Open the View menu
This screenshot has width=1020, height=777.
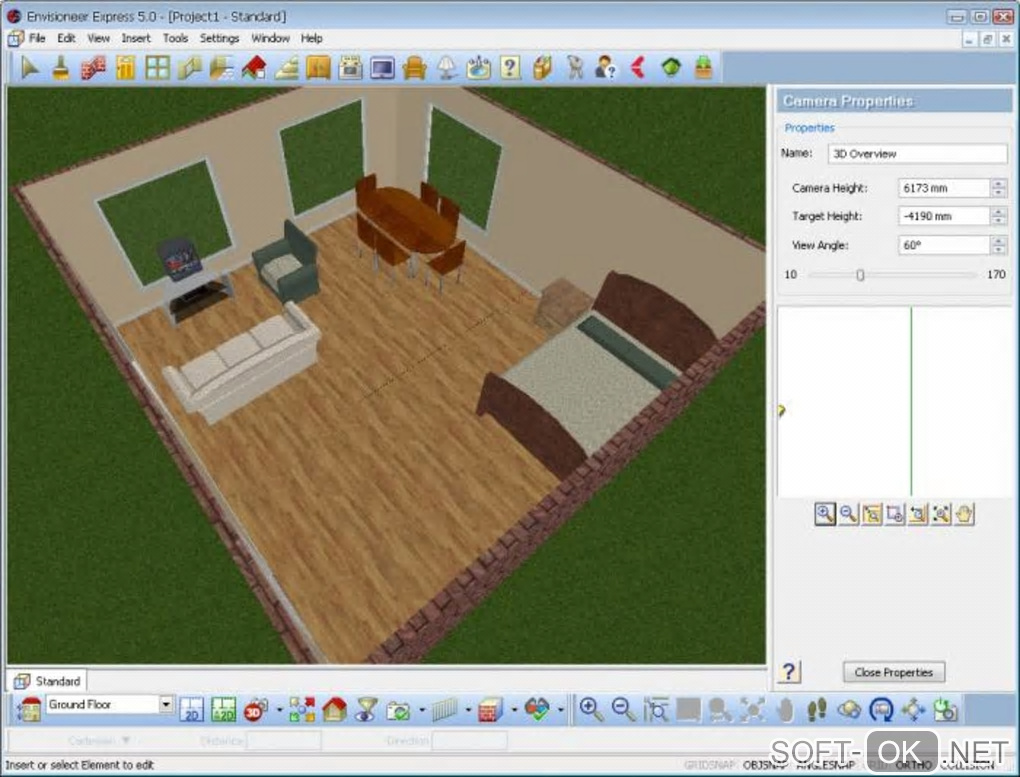[x=98, y=38]
